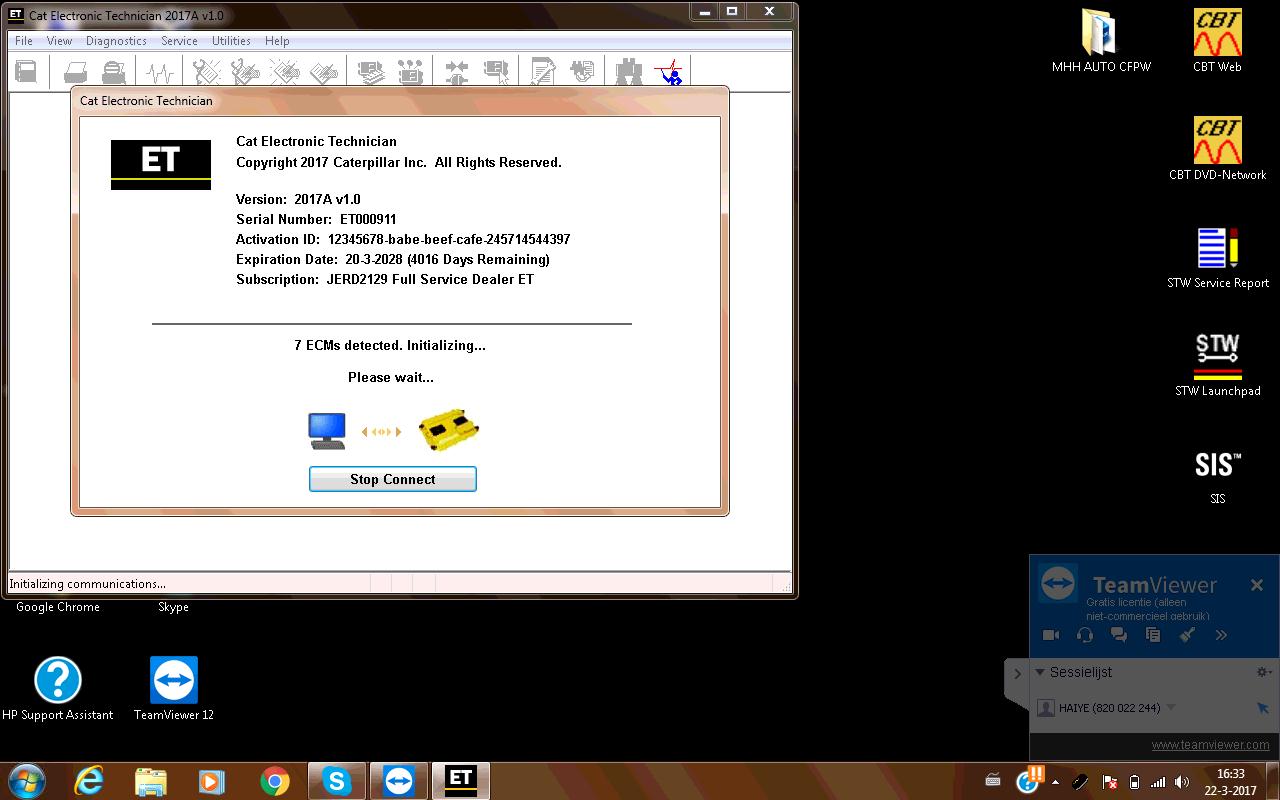Open the Utilities menu
Image resolution: width=1280 pixels, height=800 pixels.
[231, 41]
